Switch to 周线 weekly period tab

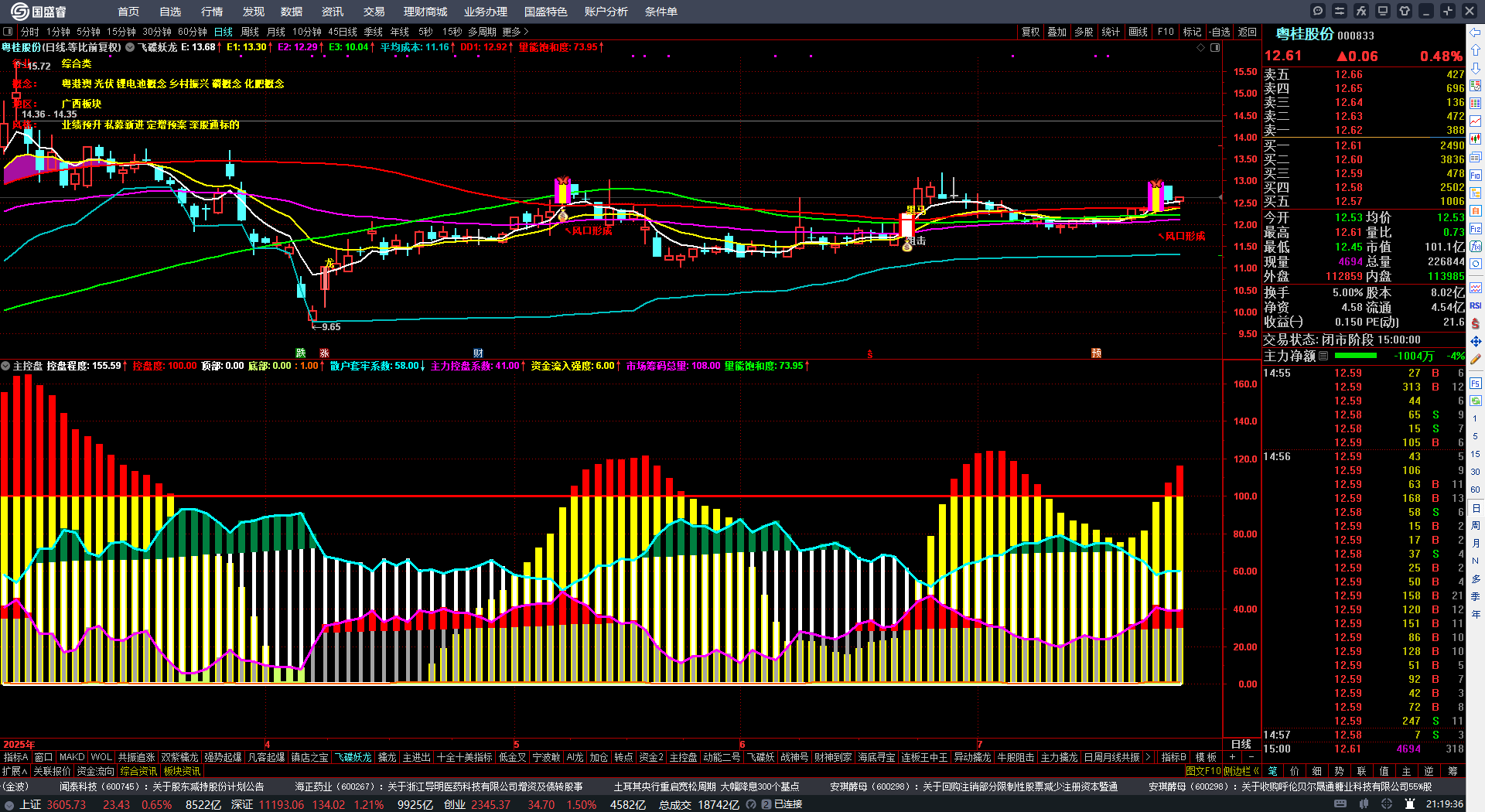[250, 32]
